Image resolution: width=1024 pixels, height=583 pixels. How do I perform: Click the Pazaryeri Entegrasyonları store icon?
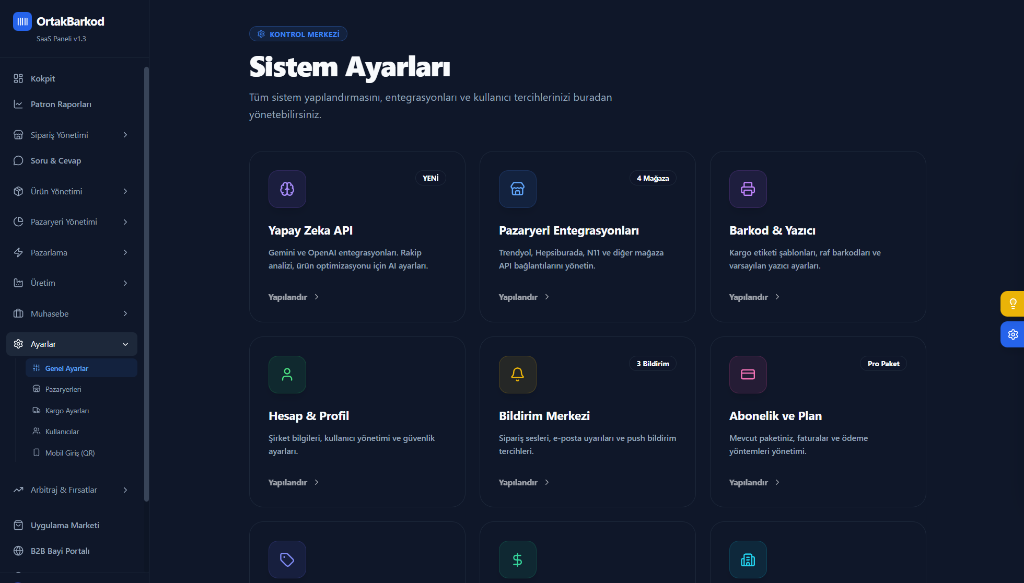pyautogui.click(x=517, y=188)
